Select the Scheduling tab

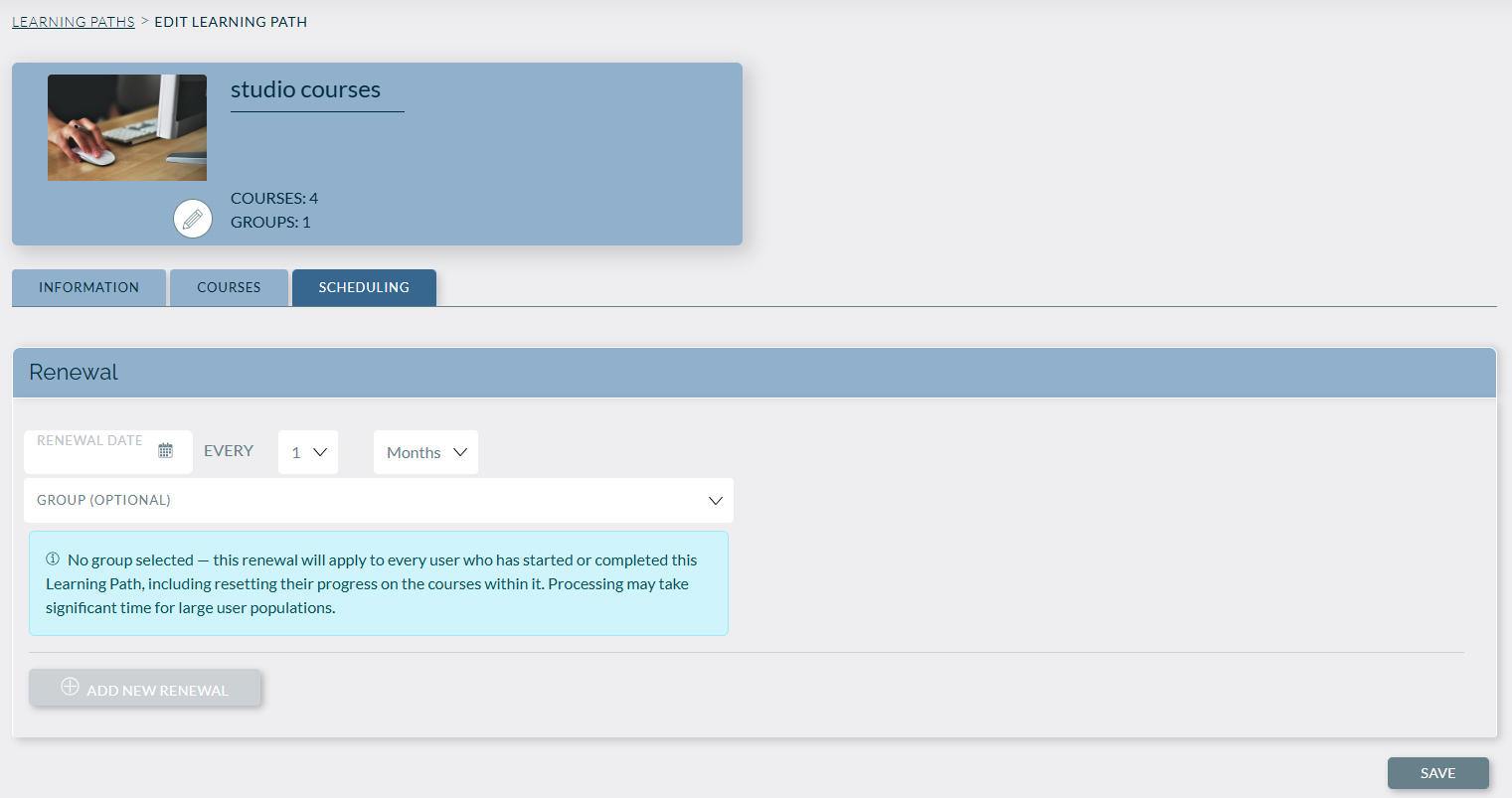click(x=364, y=287)
